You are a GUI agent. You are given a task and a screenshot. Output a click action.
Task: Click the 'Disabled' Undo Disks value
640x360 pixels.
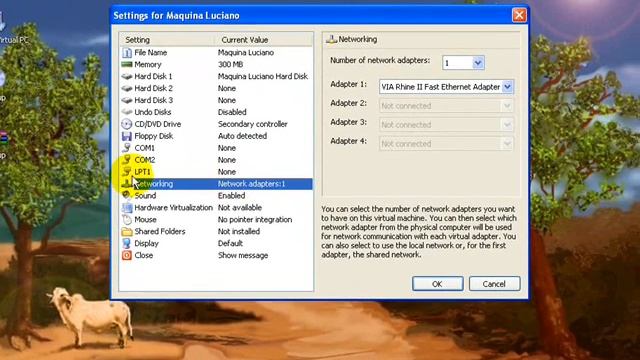coord(232,112)
